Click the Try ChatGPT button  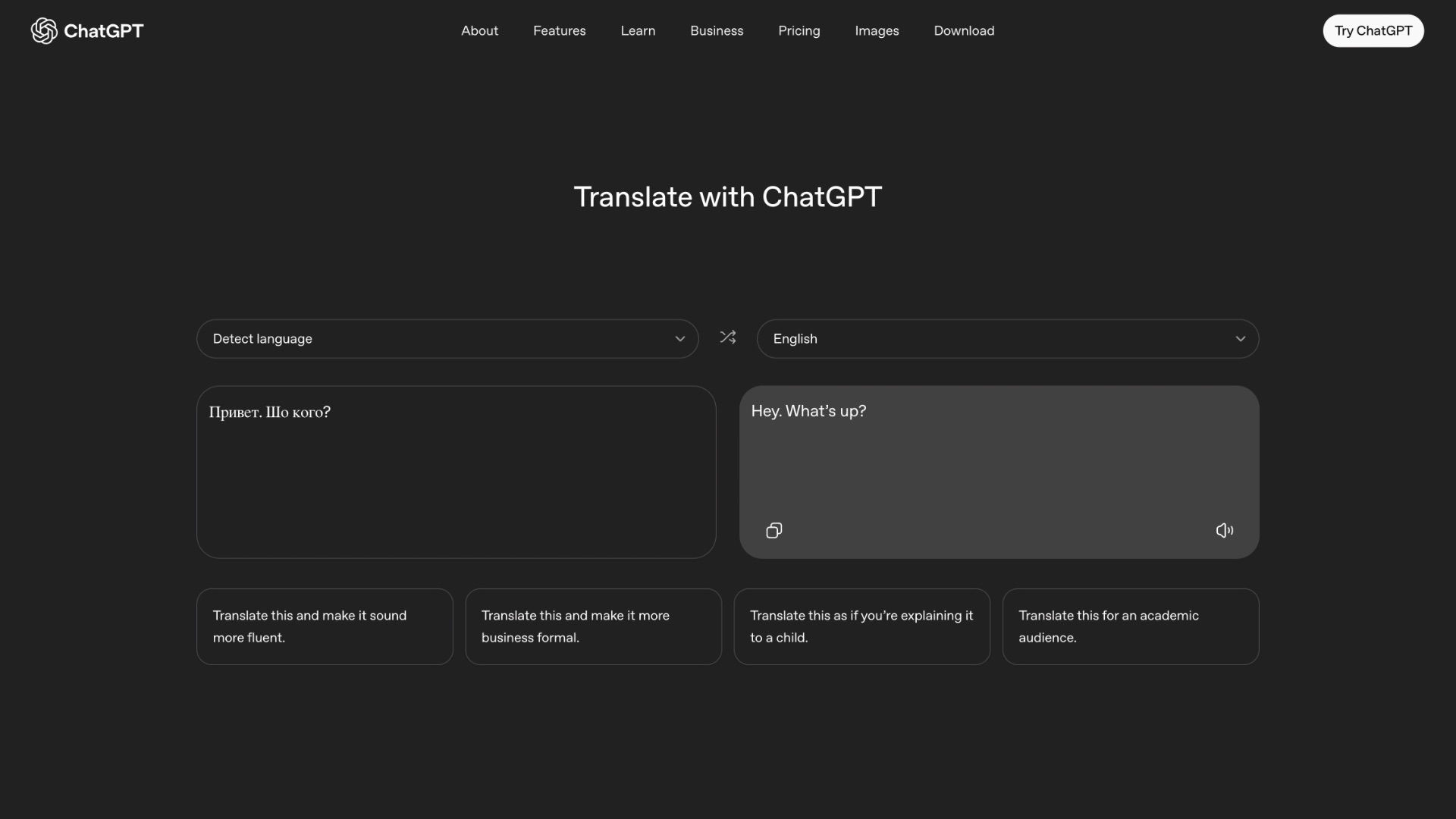tap(1373, 30)
